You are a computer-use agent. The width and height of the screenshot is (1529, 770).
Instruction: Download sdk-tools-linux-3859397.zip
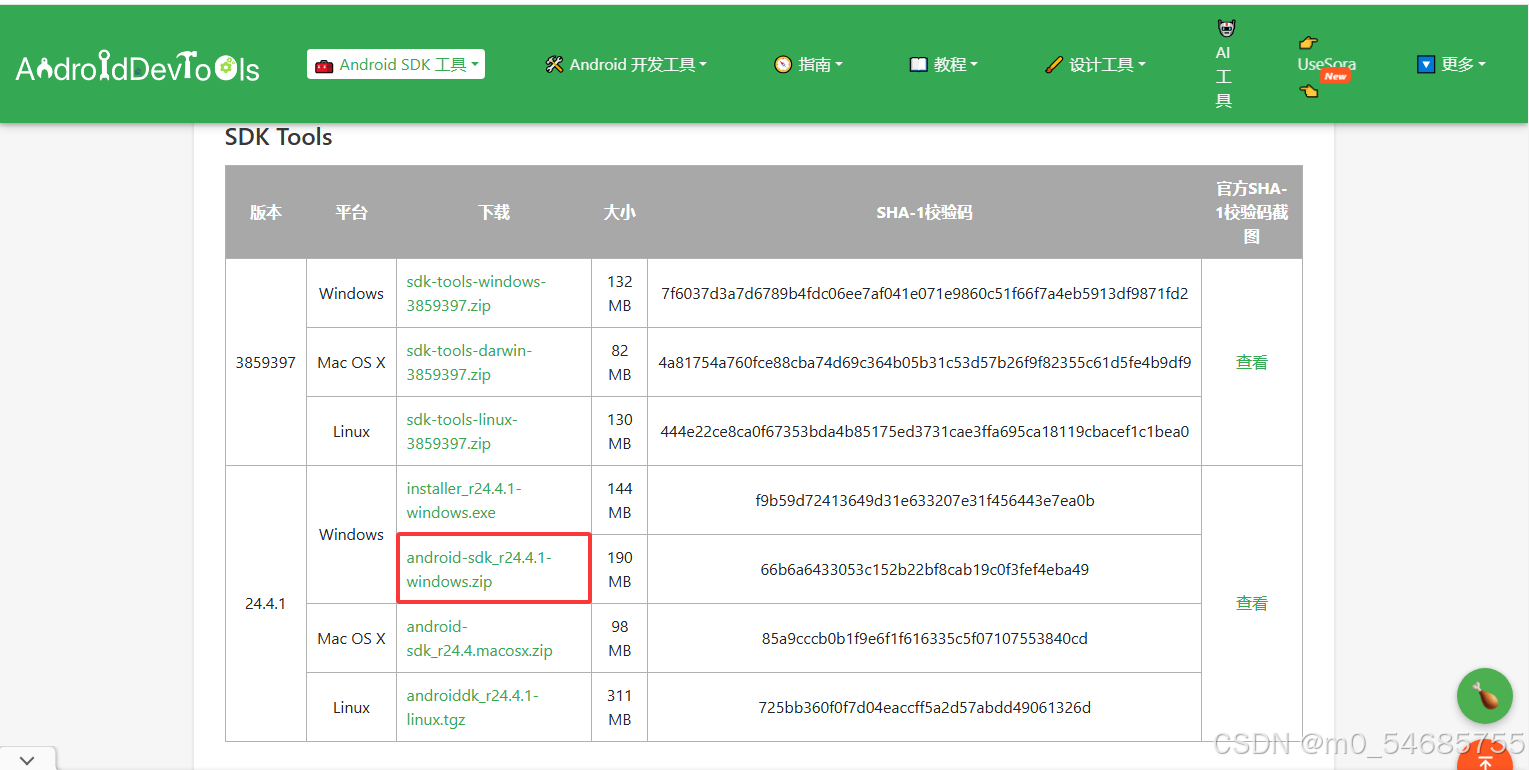pos(462,431)
